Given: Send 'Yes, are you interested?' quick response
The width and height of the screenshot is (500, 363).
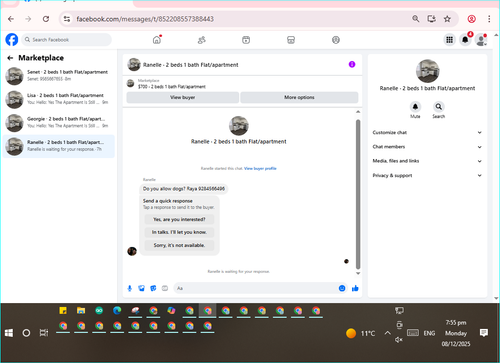Looking at the screenshot, I should (x=179, y=219).
